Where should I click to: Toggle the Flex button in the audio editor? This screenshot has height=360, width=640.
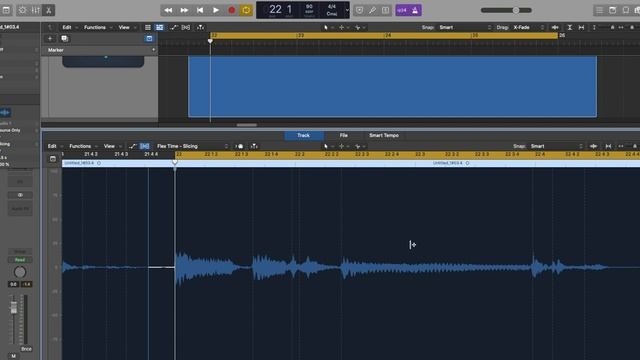point(144,146)
